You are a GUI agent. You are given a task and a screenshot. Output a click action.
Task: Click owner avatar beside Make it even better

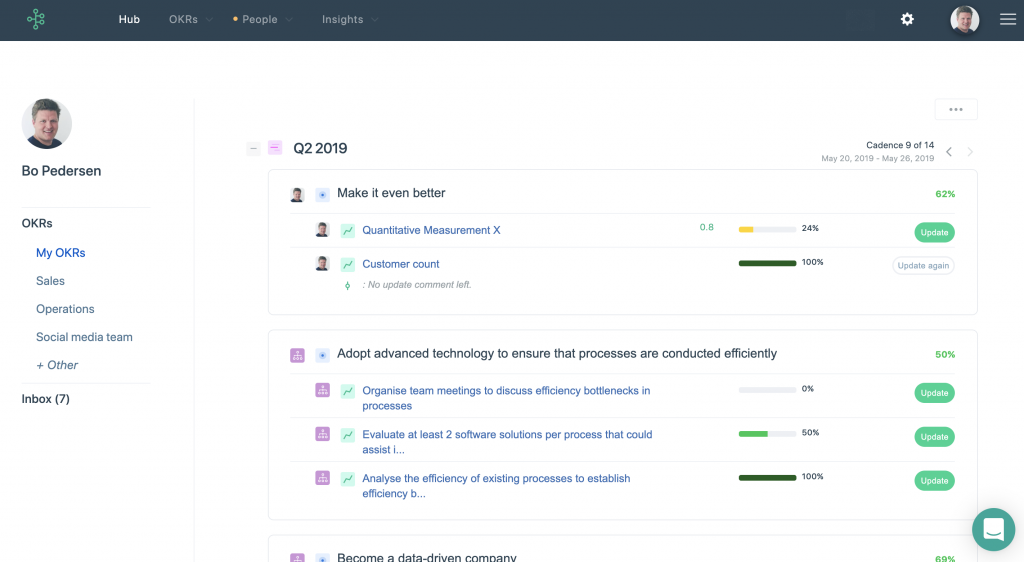pyautogui.click(x=297, y=194)
